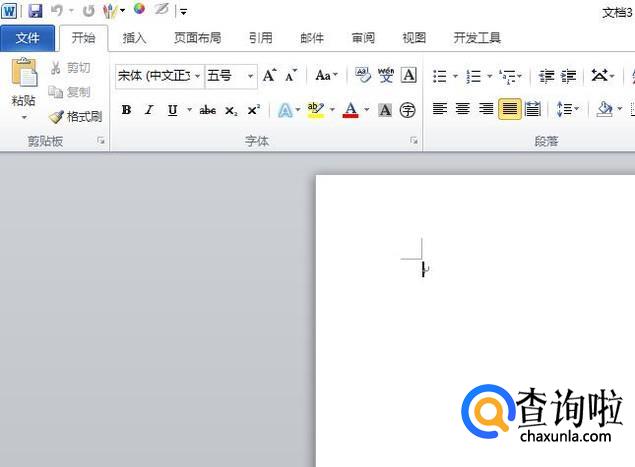635x467 pixels.
Task: Toggle Underline formatting
Action: pos(173,110)
